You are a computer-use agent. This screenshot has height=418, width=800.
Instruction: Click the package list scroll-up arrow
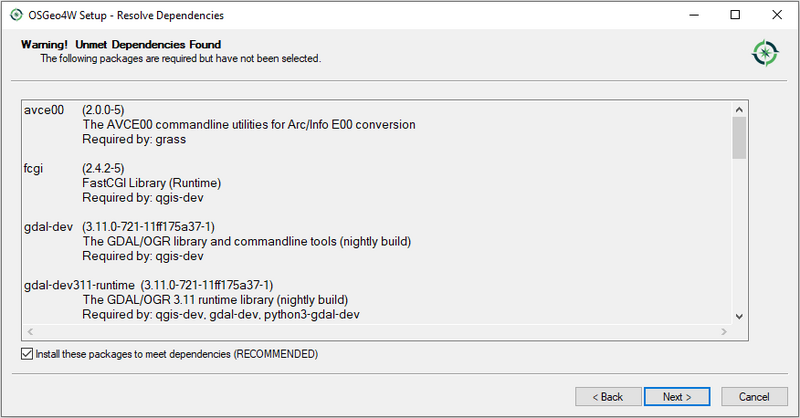(740, 109)
